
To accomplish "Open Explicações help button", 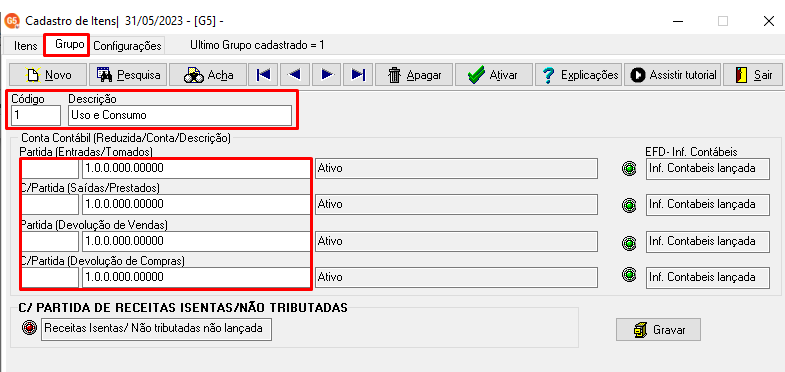I will [578, 75].
